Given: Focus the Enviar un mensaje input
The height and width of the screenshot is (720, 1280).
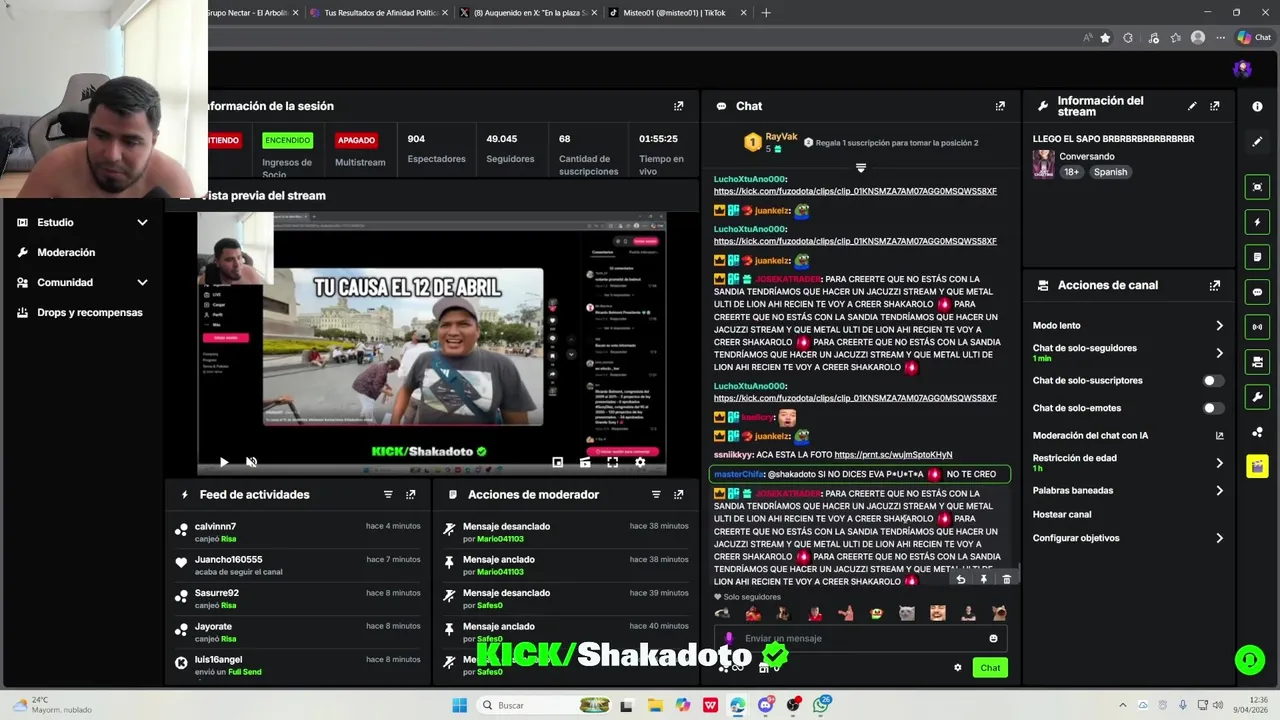Looking at the screenshot, I should (860, 638).
